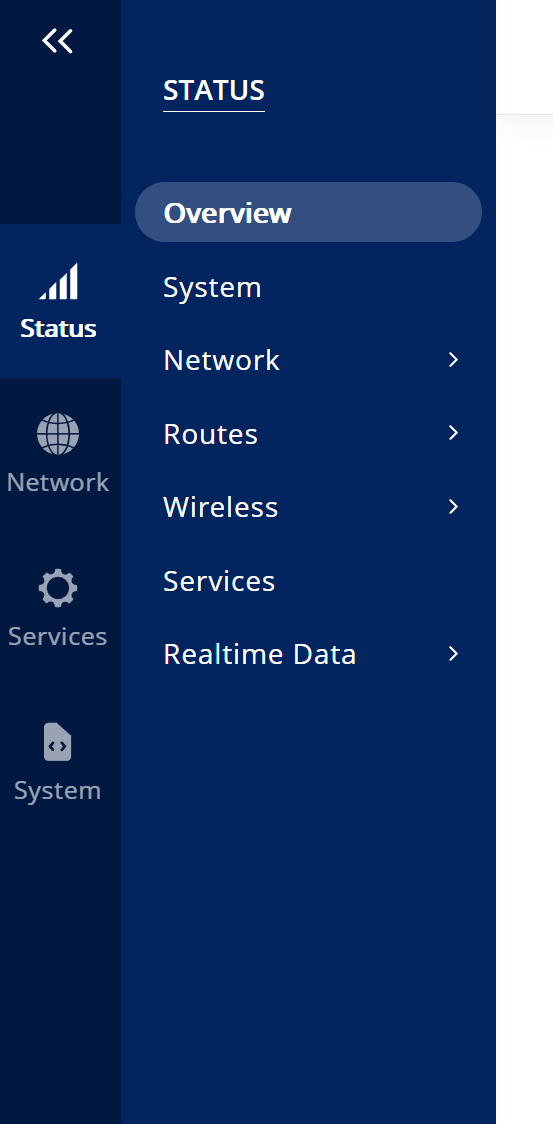Select the Services gear icon
Viewport: 553px width, 1124px height.
coord(58,588)
